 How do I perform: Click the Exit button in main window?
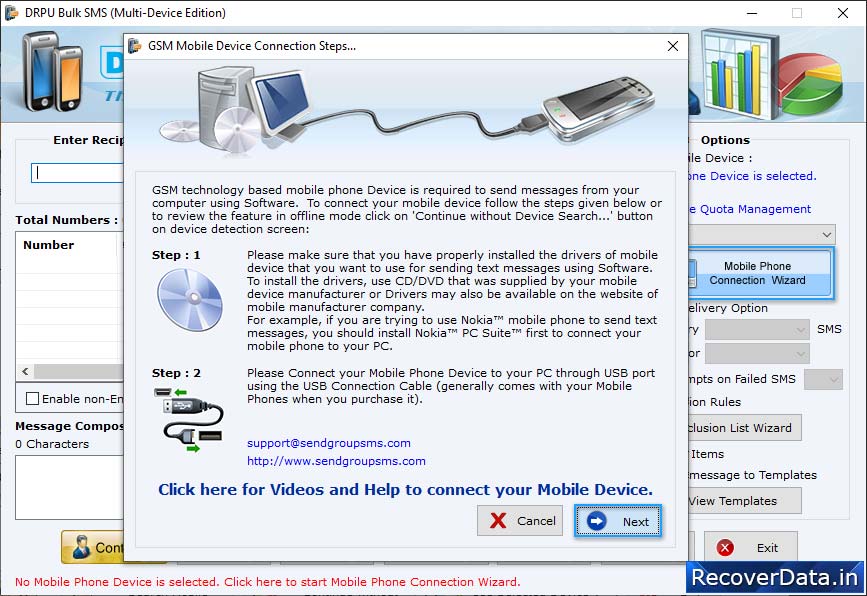point(750,547)
